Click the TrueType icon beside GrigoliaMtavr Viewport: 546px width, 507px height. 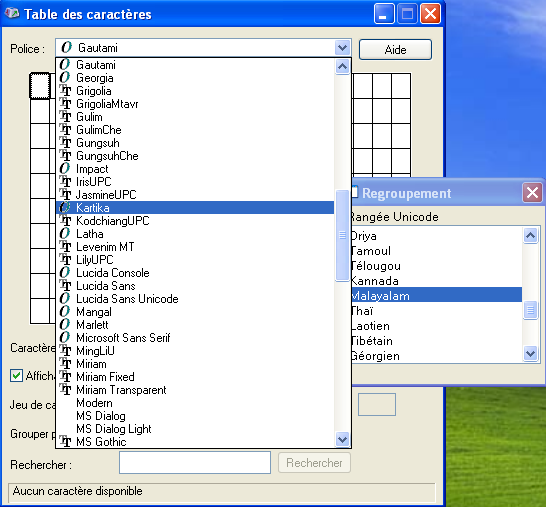(65, 104)
